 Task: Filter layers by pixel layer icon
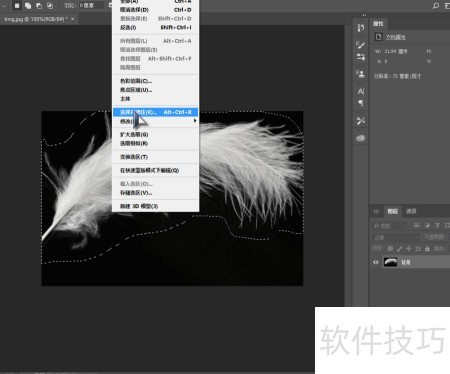click(417, 225)
